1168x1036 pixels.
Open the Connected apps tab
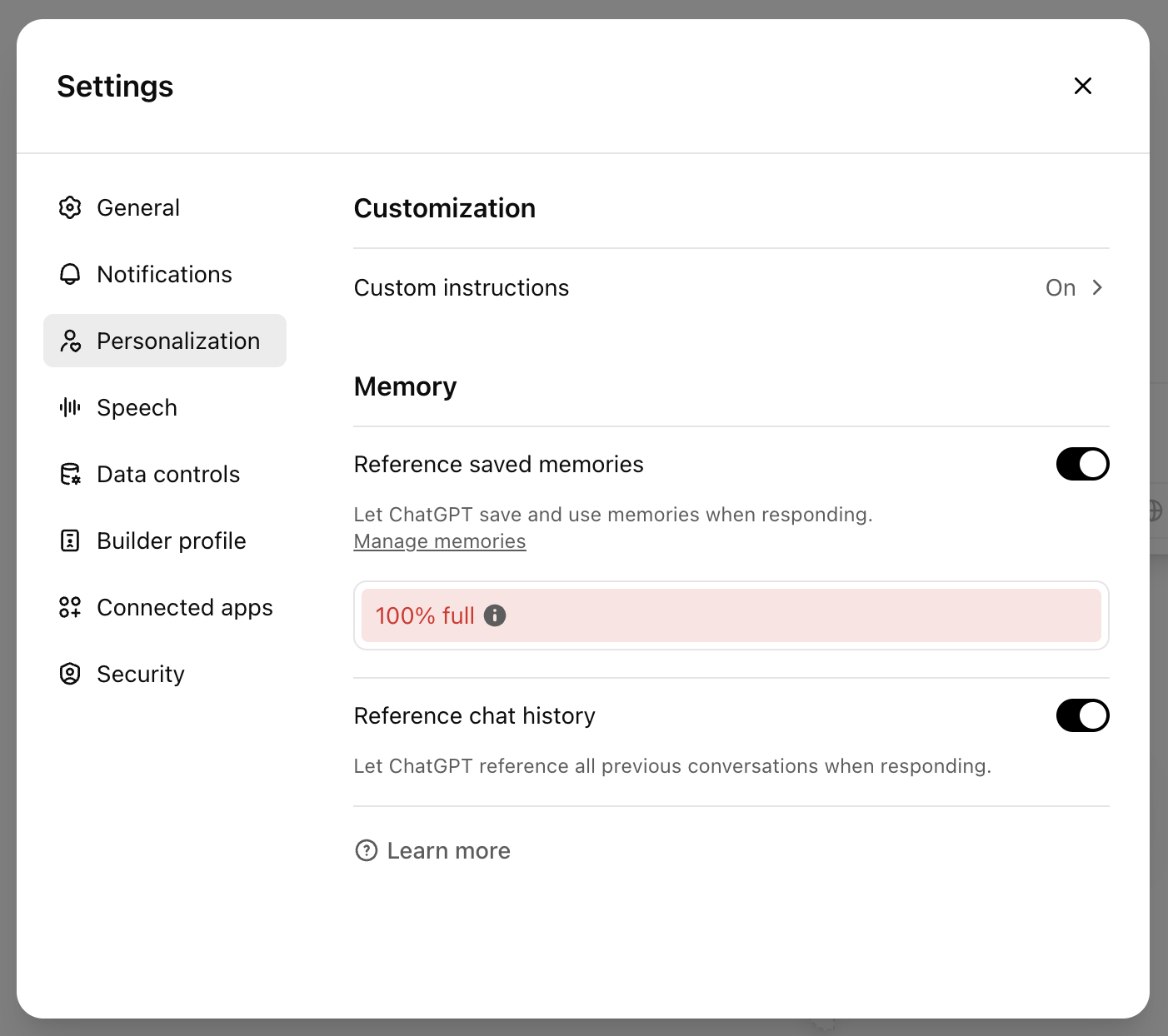click(165, 607)
